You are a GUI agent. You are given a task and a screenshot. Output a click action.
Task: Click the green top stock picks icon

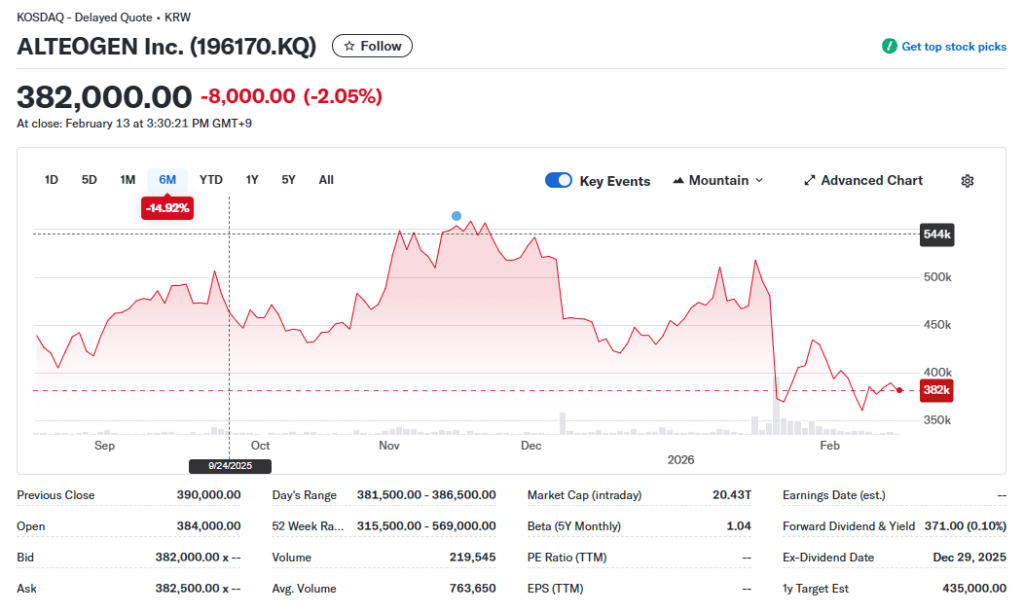(x=889, y=46)
